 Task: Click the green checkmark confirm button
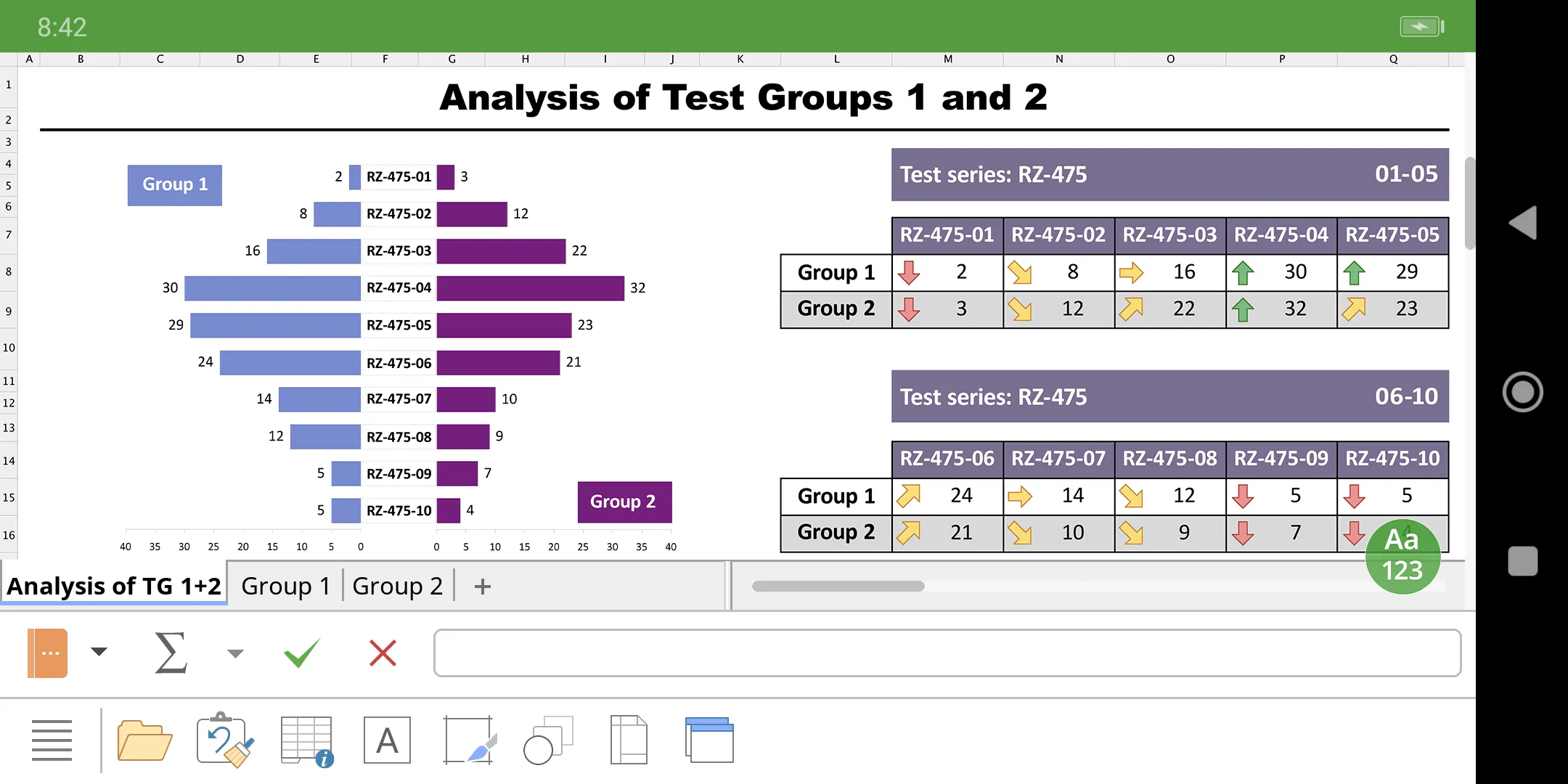(x=301, y=652)
